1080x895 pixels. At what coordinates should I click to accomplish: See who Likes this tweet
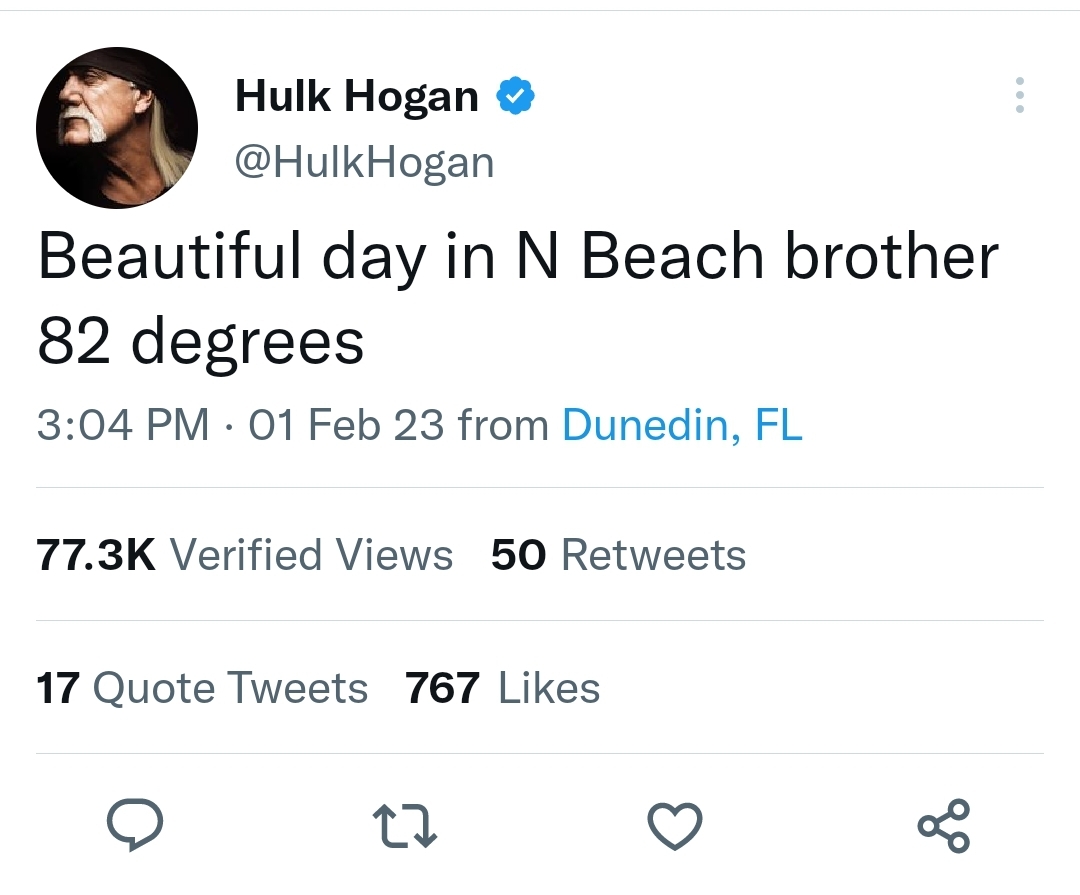(x=502, y=688)
